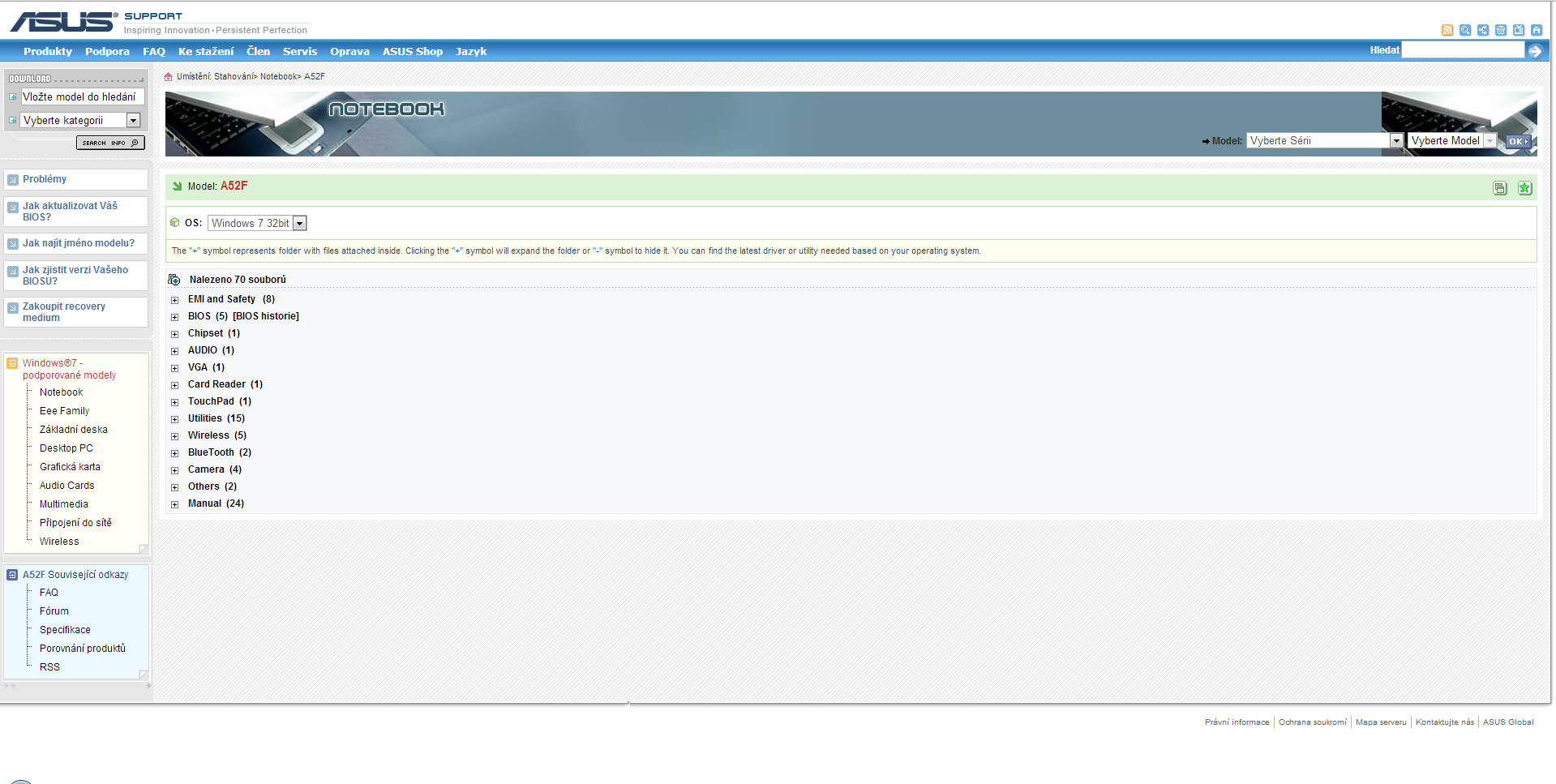Click the SEARCH INFO button

click(x=110, y=143)
